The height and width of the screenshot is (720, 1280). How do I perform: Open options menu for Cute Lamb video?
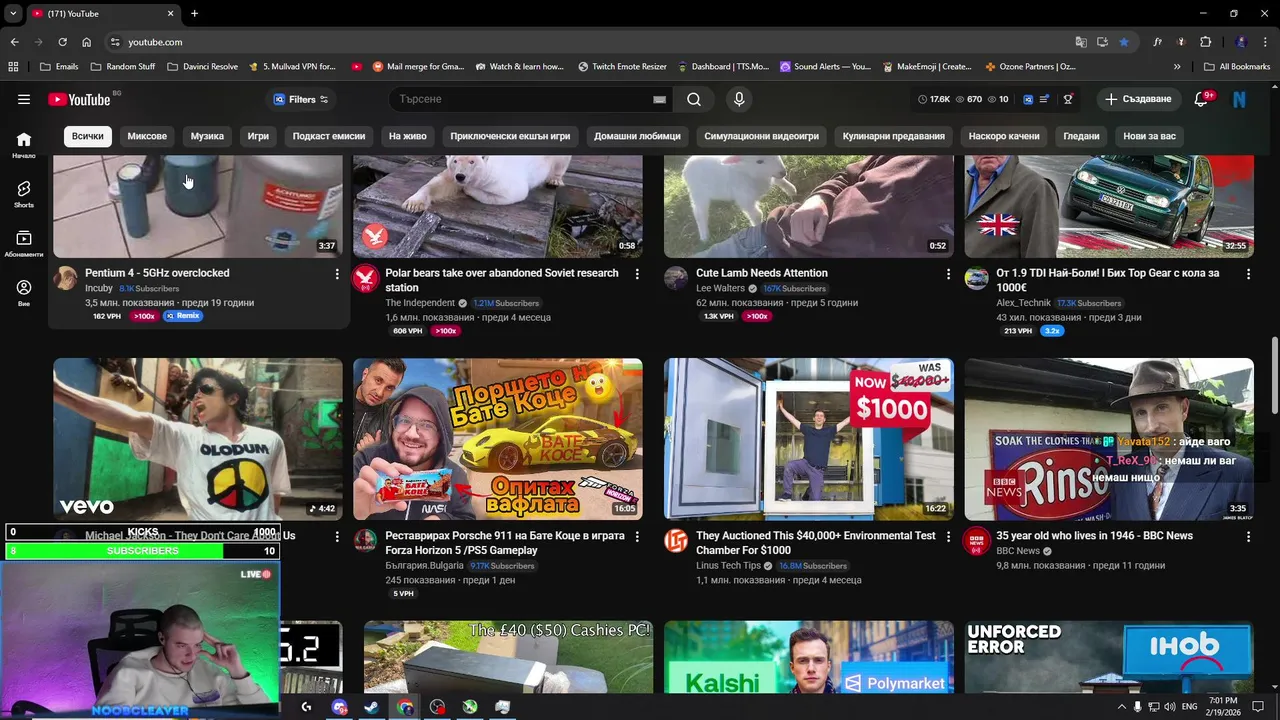pos(948,274)
